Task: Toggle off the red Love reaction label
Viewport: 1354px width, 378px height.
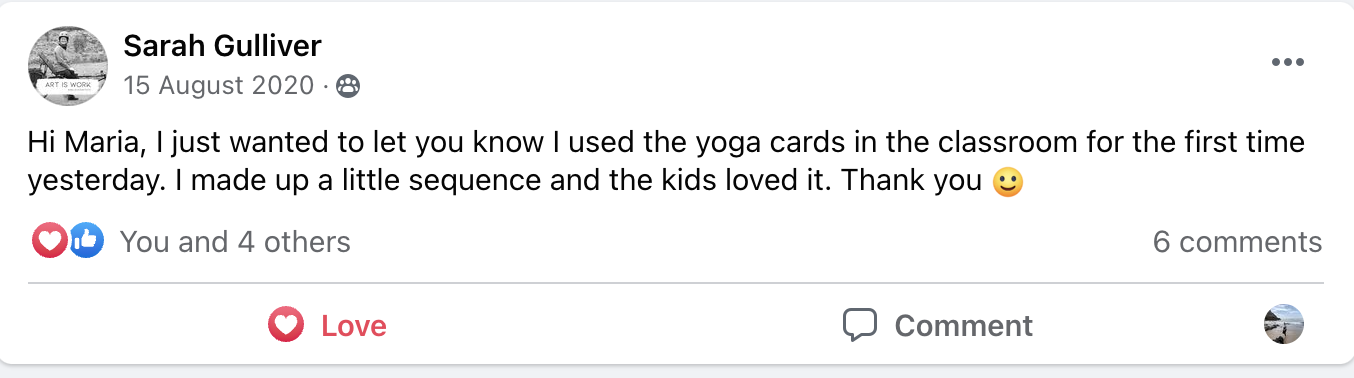Action: click(353, 326)
